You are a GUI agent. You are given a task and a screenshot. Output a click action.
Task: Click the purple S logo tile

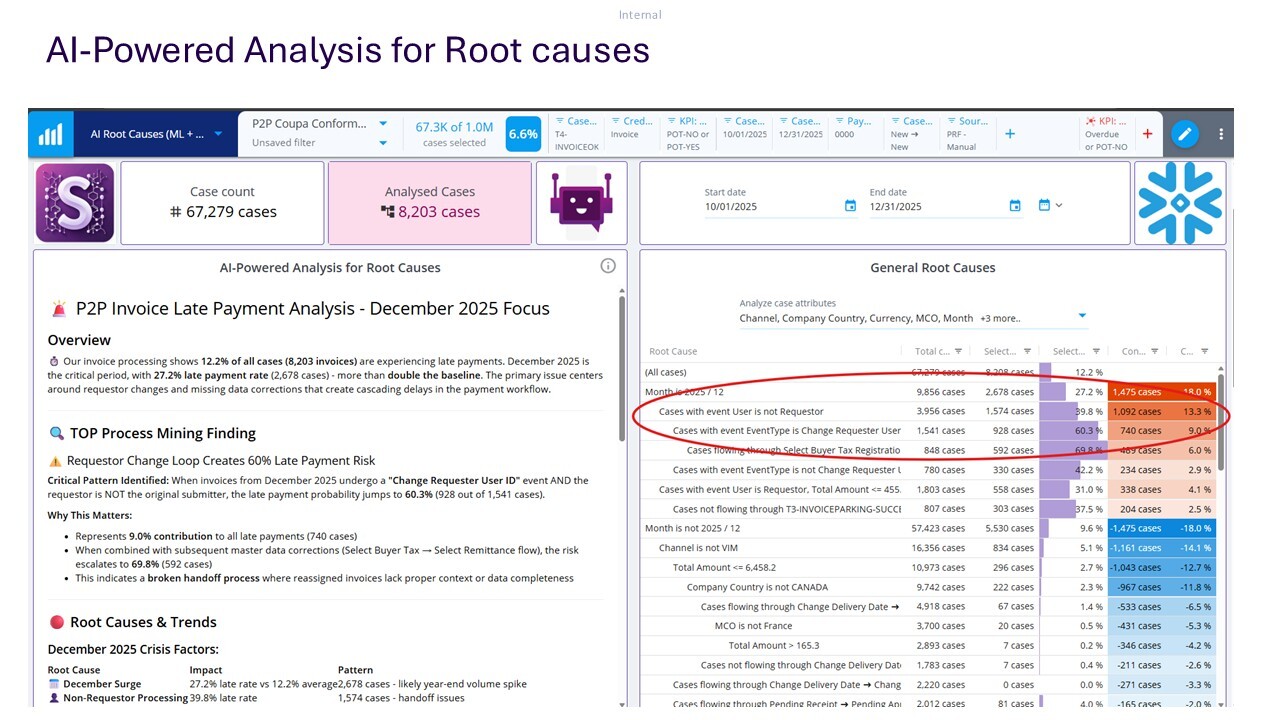click(x=75, y=203)
